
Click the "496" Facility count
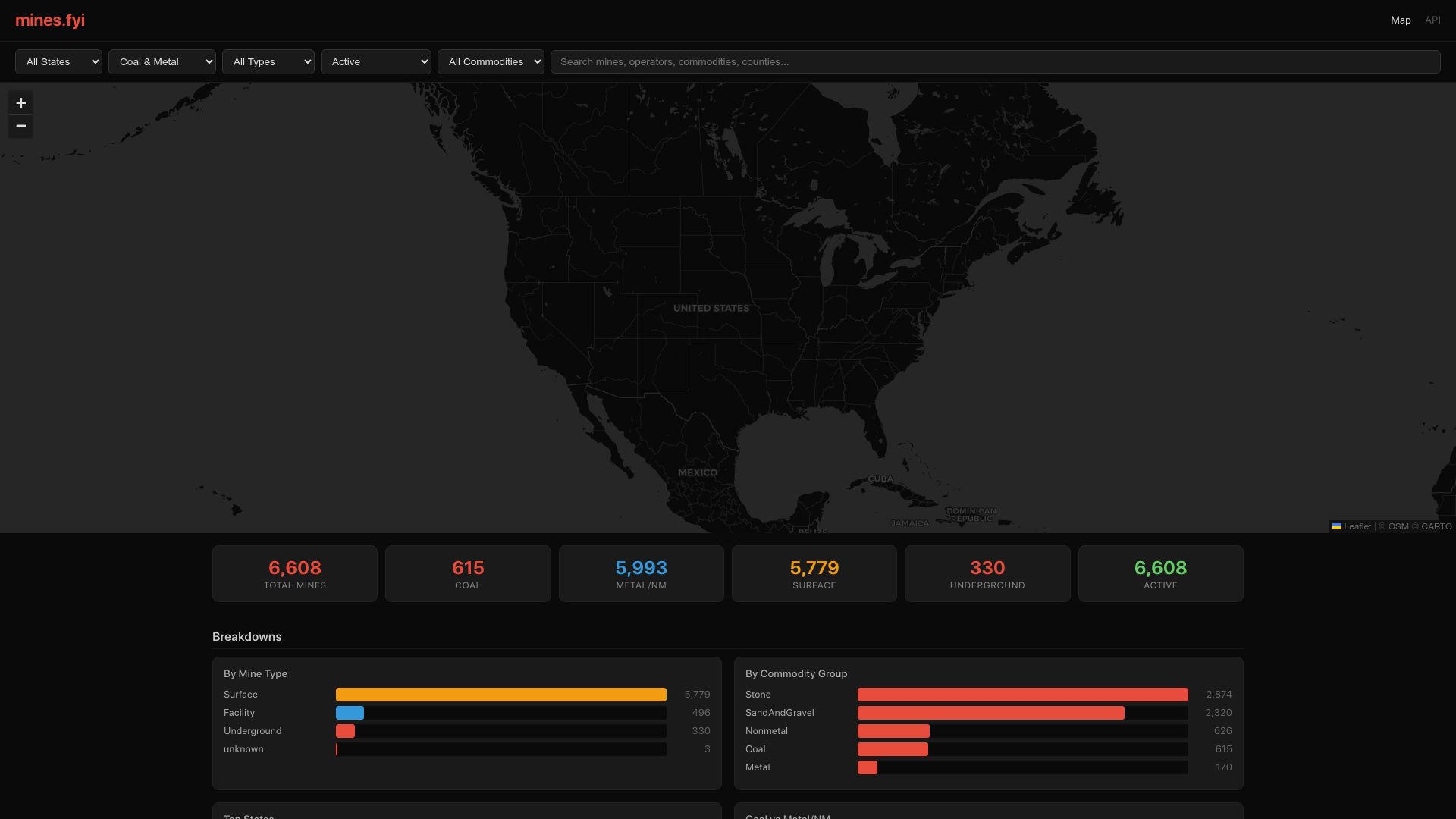click(701, 713)
